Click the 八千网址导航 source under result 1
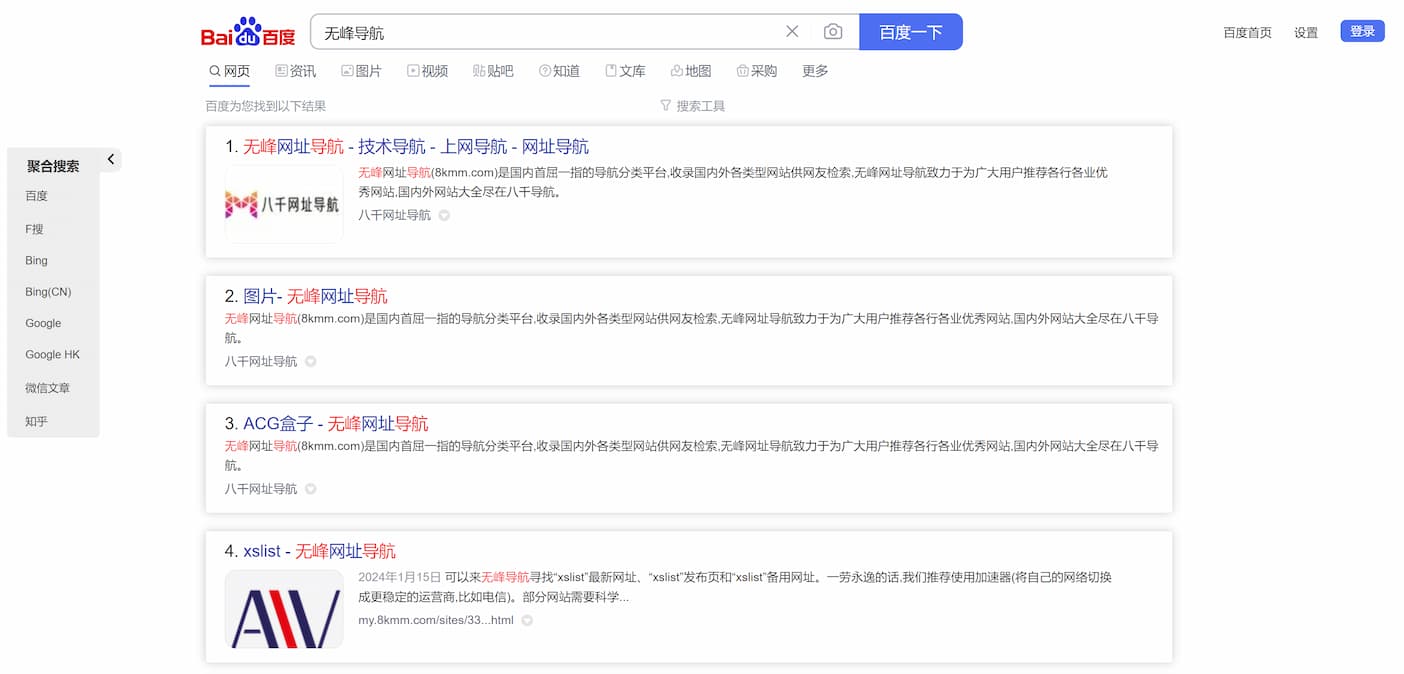Viewport: 1404px width, 674px height. (x=394, y=215)
